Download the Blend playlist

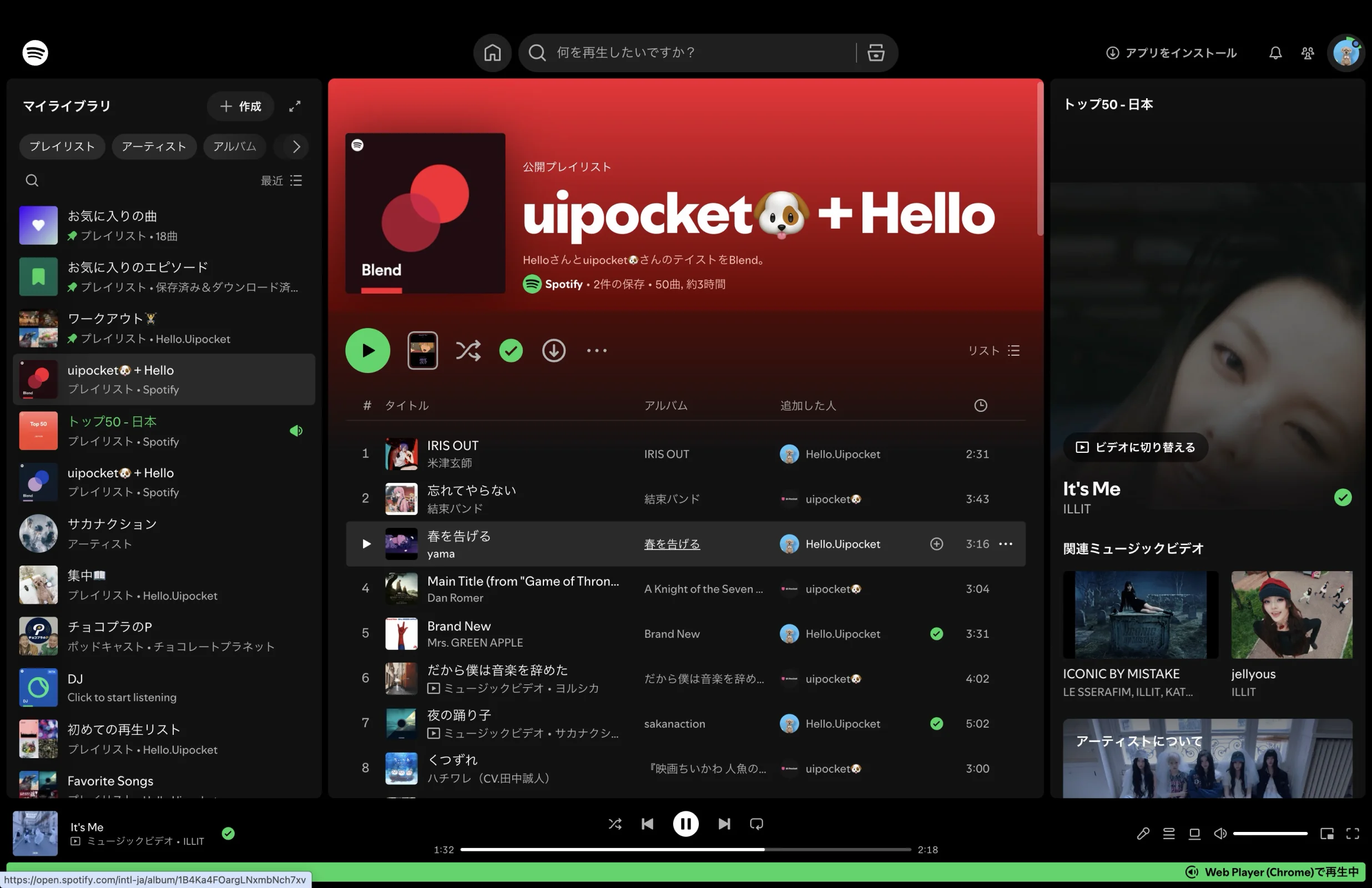click(553, 351)
